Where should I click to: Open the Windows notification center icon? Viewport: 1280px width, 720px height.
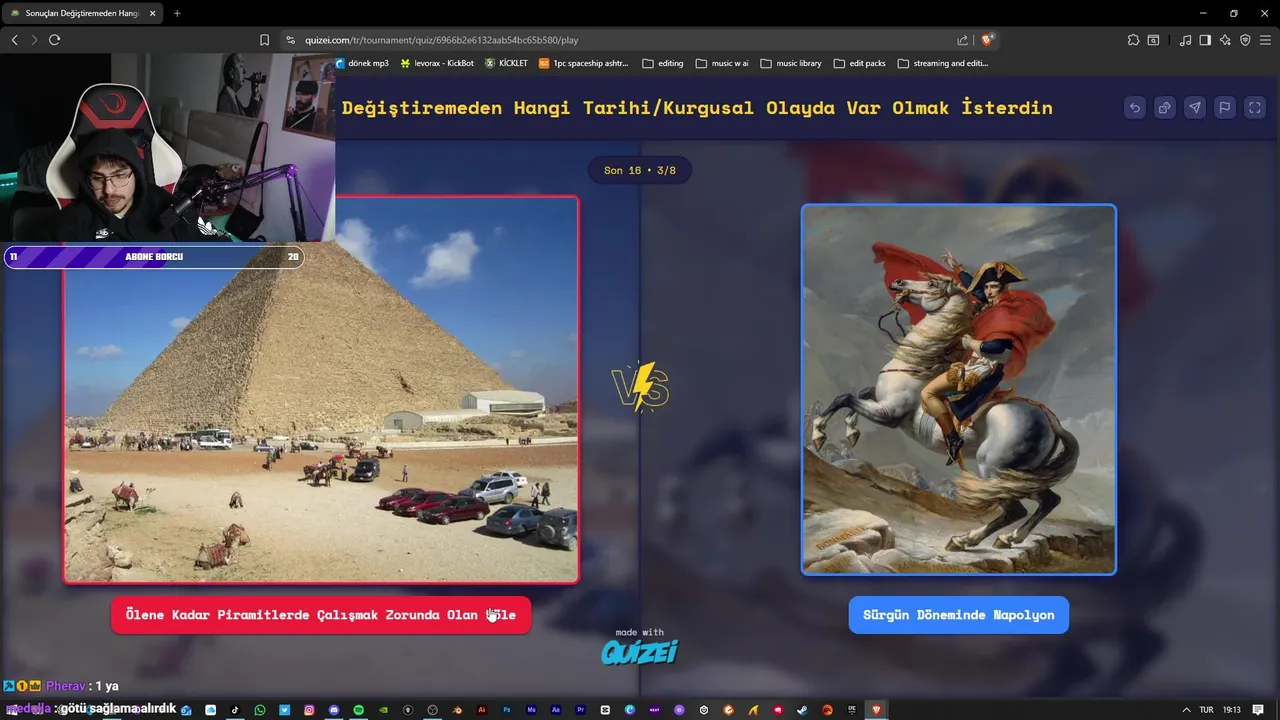[x=1258, y=710]
